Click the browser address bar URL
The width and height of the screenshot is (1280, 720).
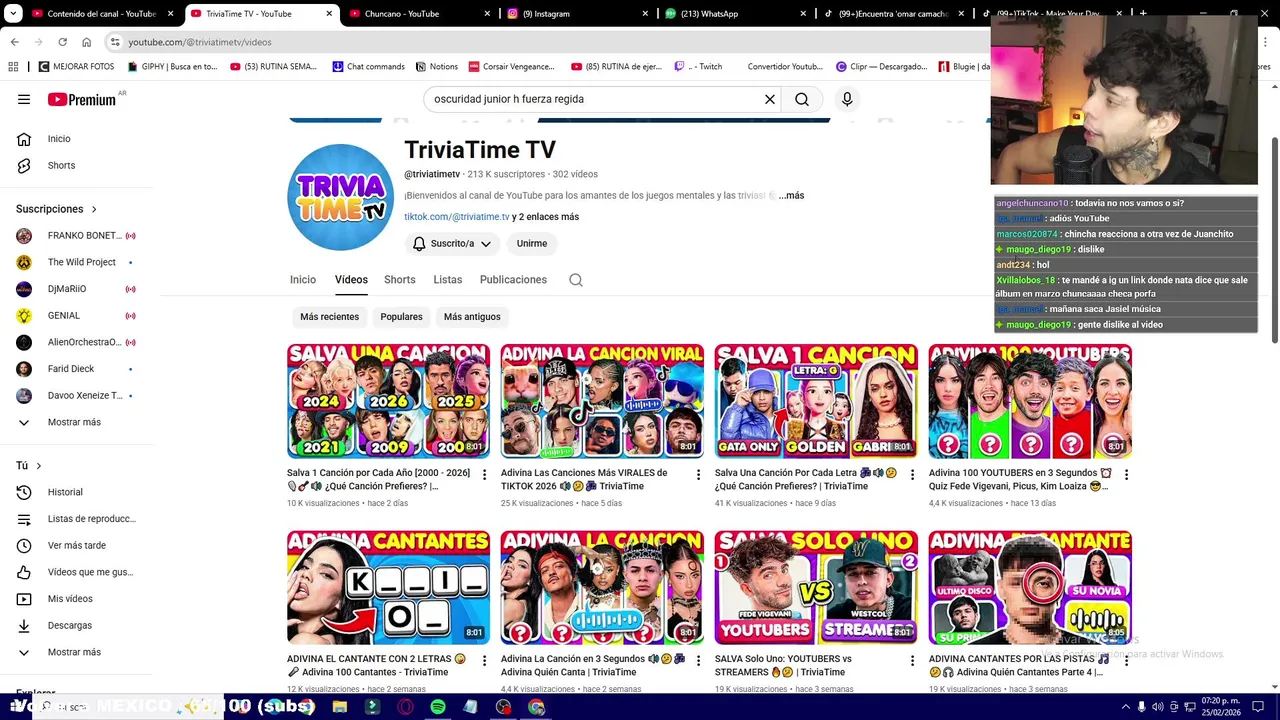pyautogui.click(x=200, y=42)
